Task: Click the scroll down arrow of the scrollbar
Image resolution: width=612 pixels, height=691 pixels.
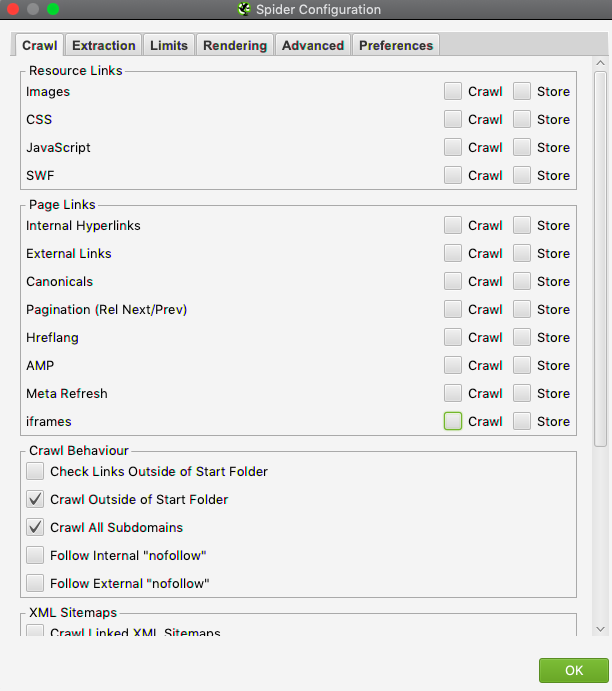Action: click(600, 628)
